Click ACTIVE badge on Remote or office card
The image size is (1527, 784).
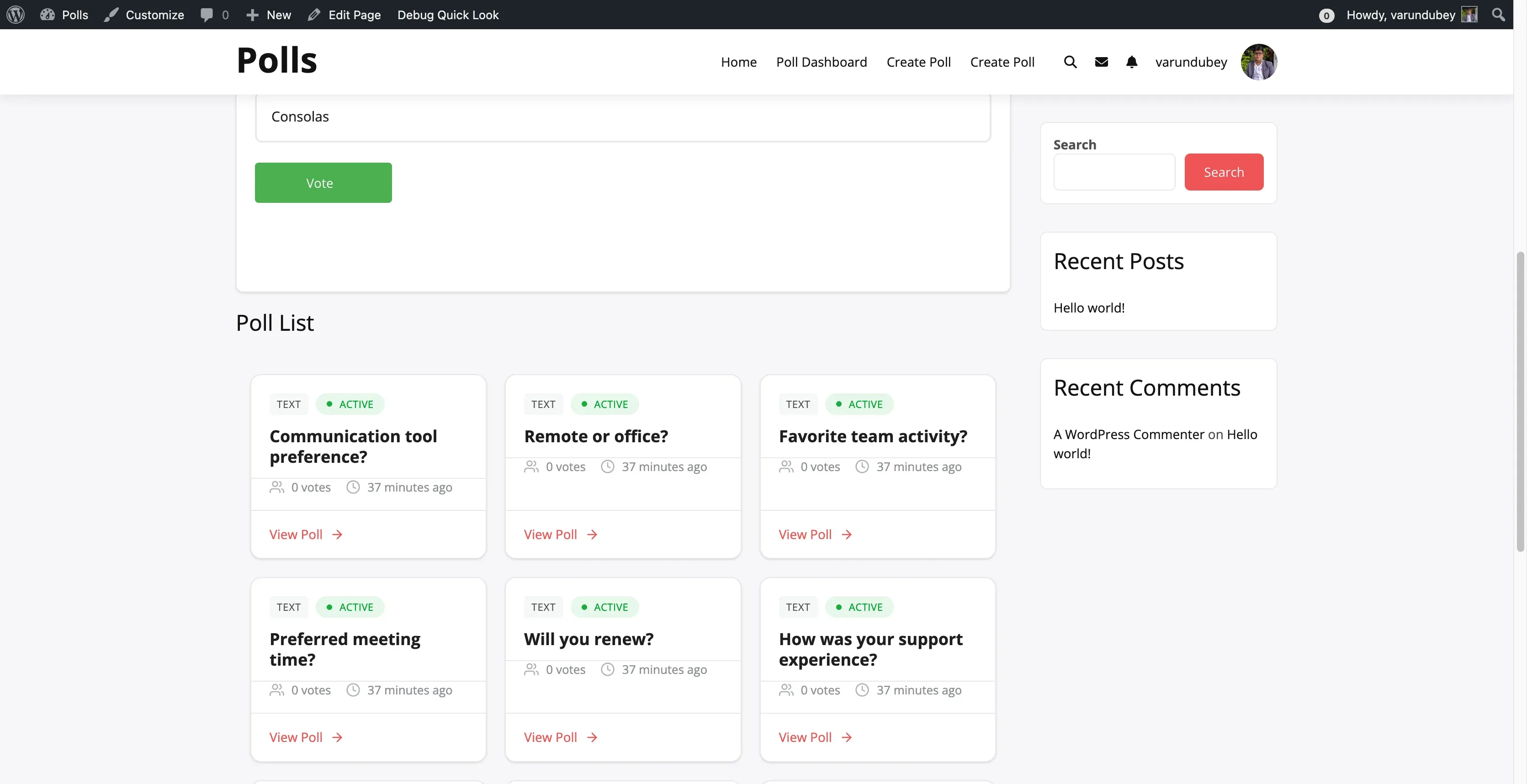(604, 404)
